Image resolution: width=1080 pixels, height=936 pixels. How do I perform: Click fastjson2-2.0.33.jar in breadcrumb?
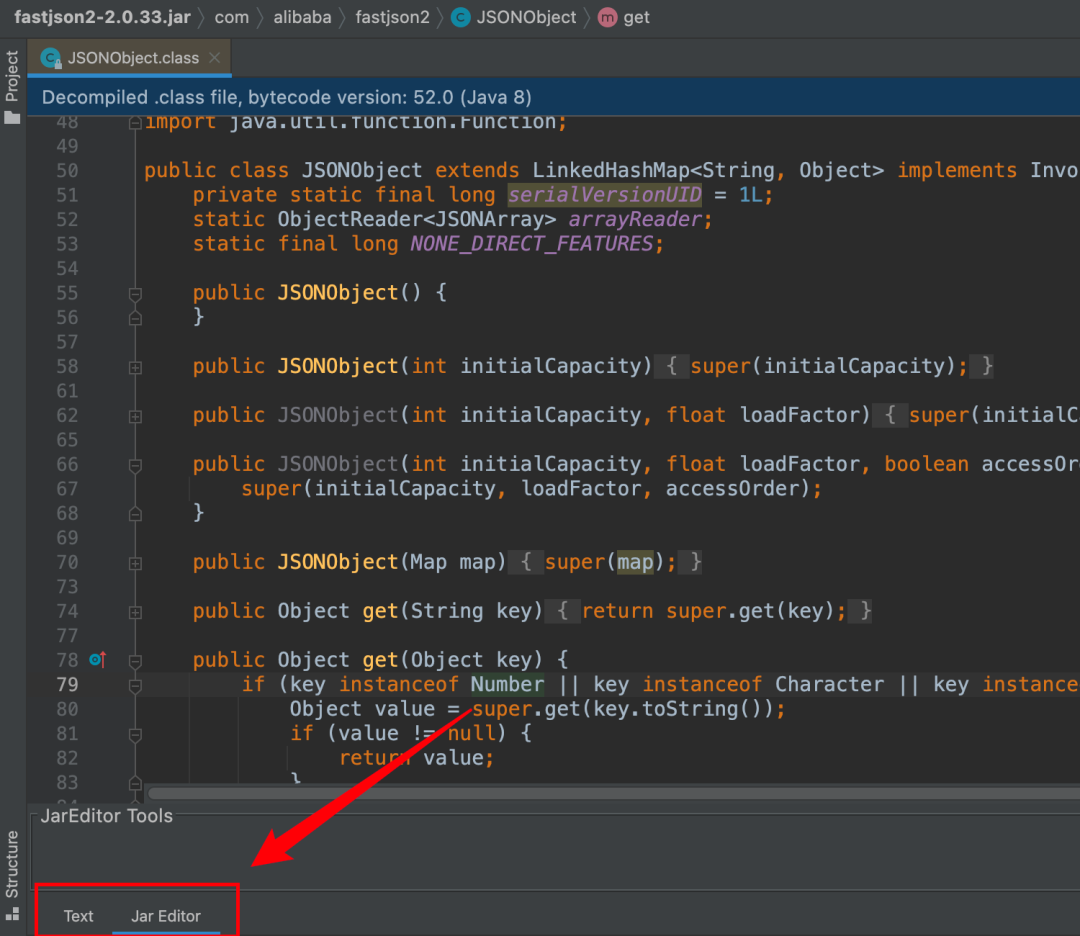click(102, 17)
